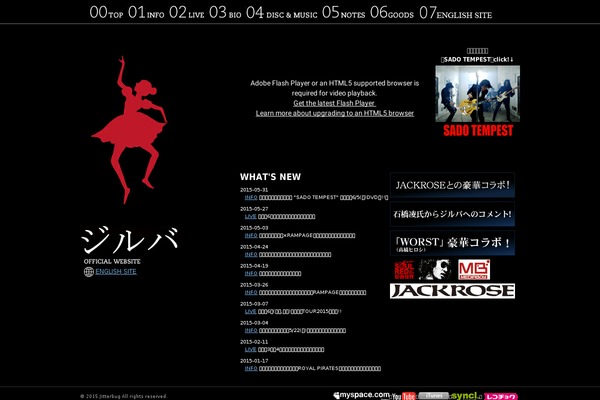Click the ジルバ band name logo text

[x=130, y=240]
